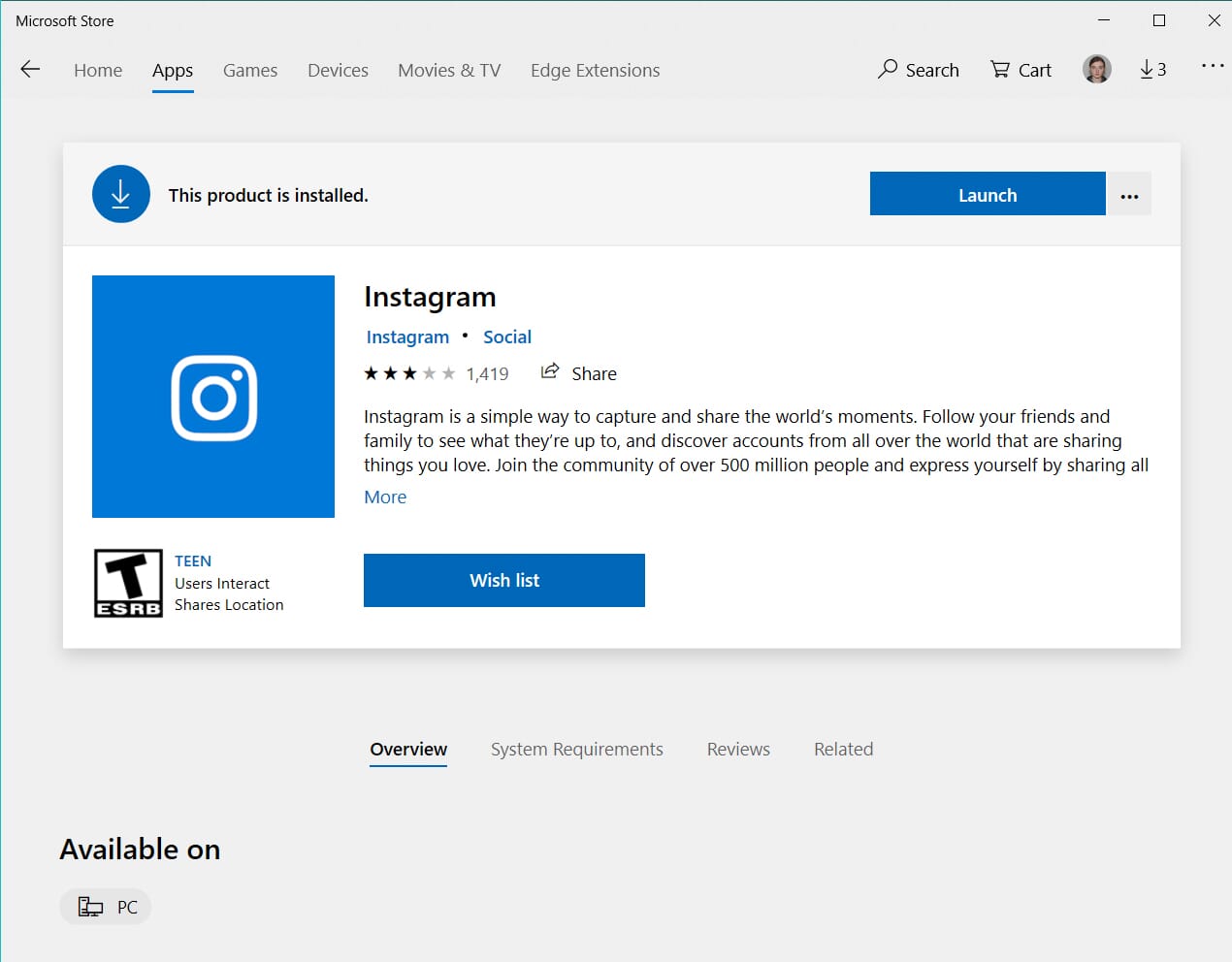Expand description with More link

coord(385,497)
